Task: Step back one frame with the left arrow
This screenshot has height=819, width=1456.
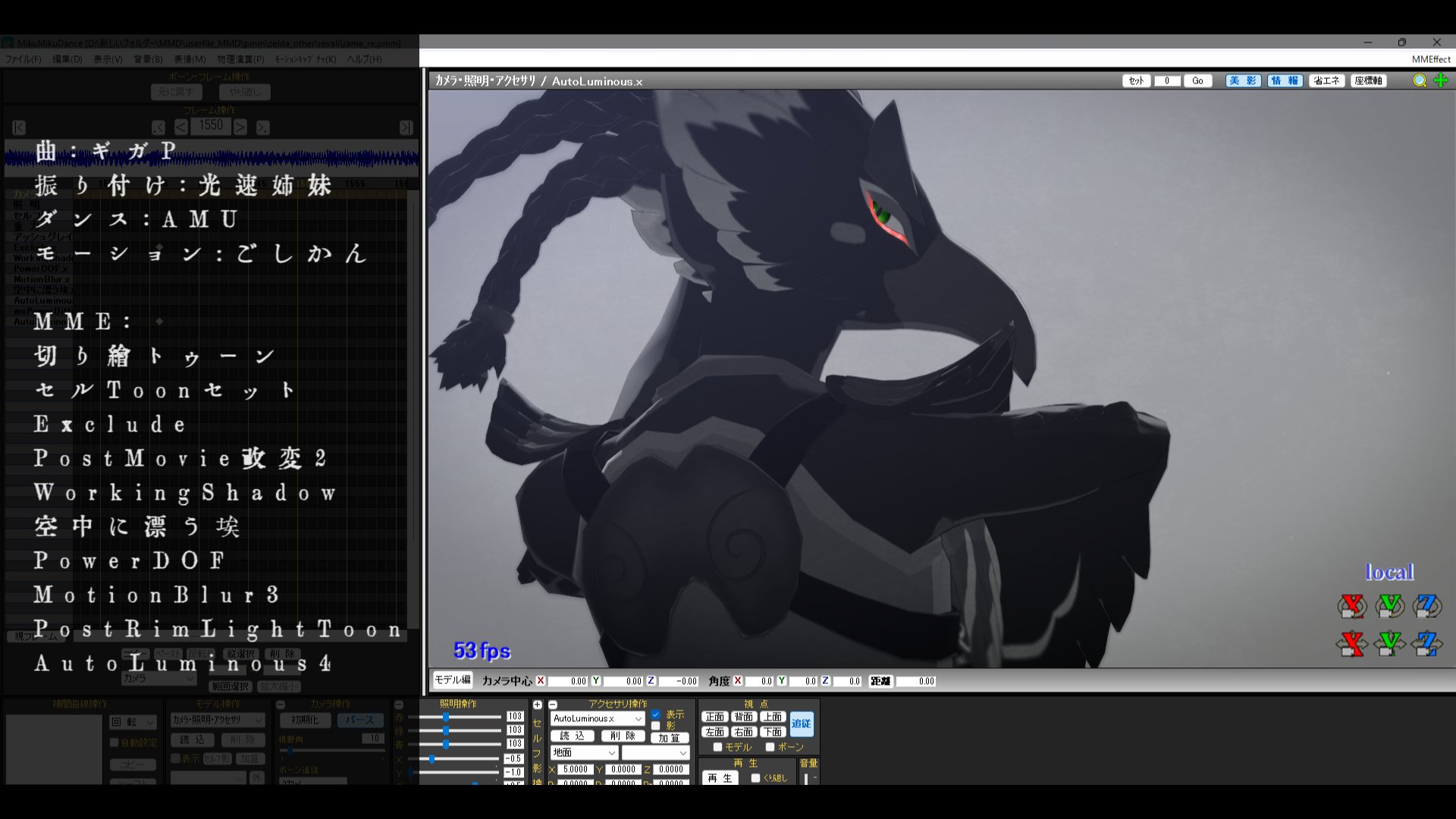Action: (181, 127)
